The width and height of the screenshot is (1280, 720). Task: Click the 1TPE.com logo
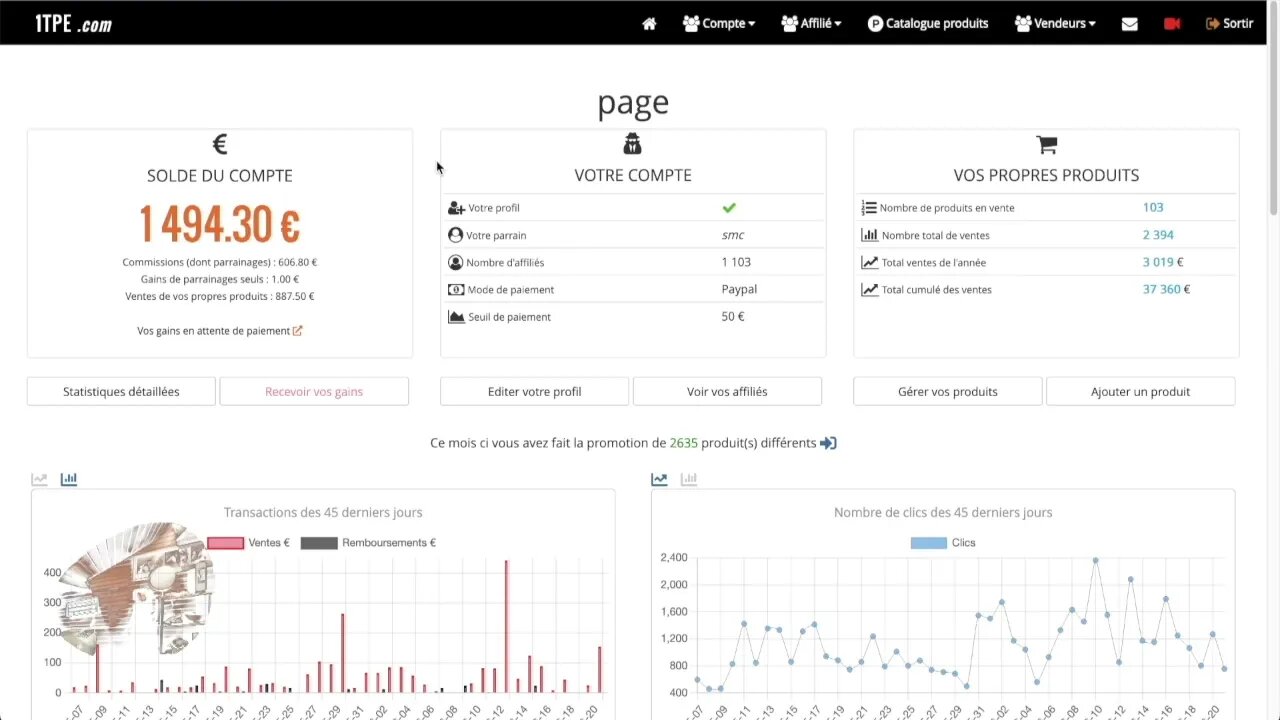coord(73,23)
